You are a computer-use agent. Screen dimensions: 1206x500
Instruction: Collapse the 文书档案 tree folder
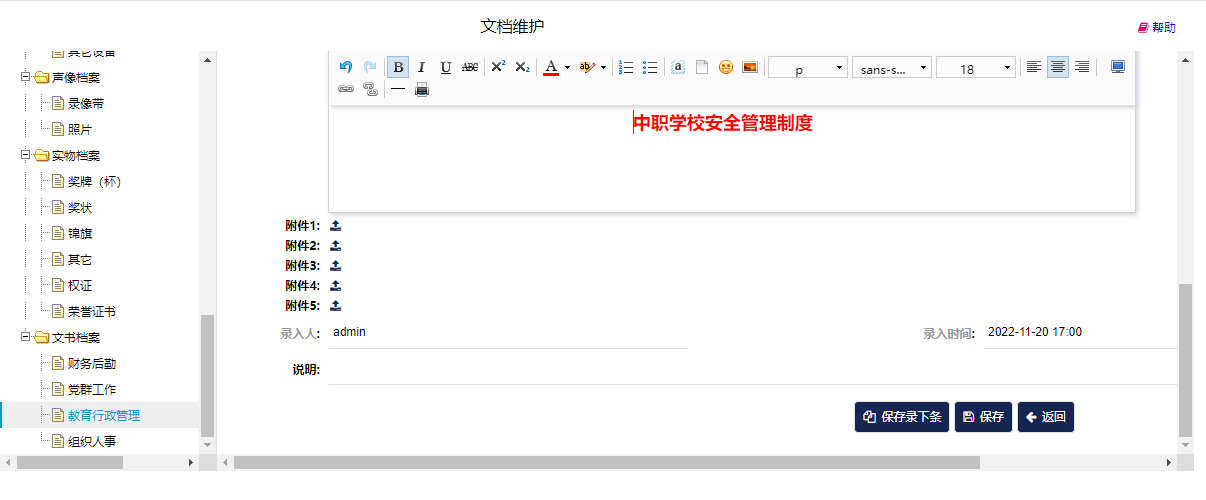pyautogui.click(x=26, y=337)
